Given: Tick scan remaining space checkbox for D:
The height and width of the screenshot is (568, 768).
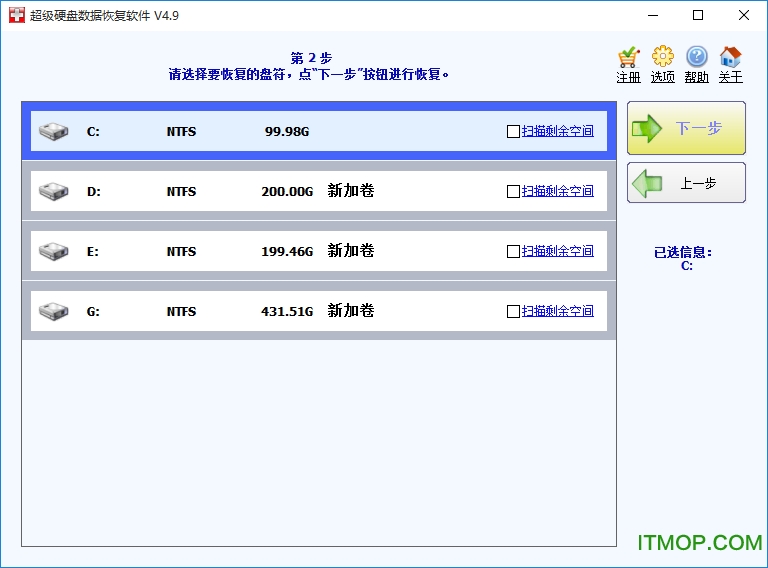Looking at the screenshot, I should coord(514,191).
